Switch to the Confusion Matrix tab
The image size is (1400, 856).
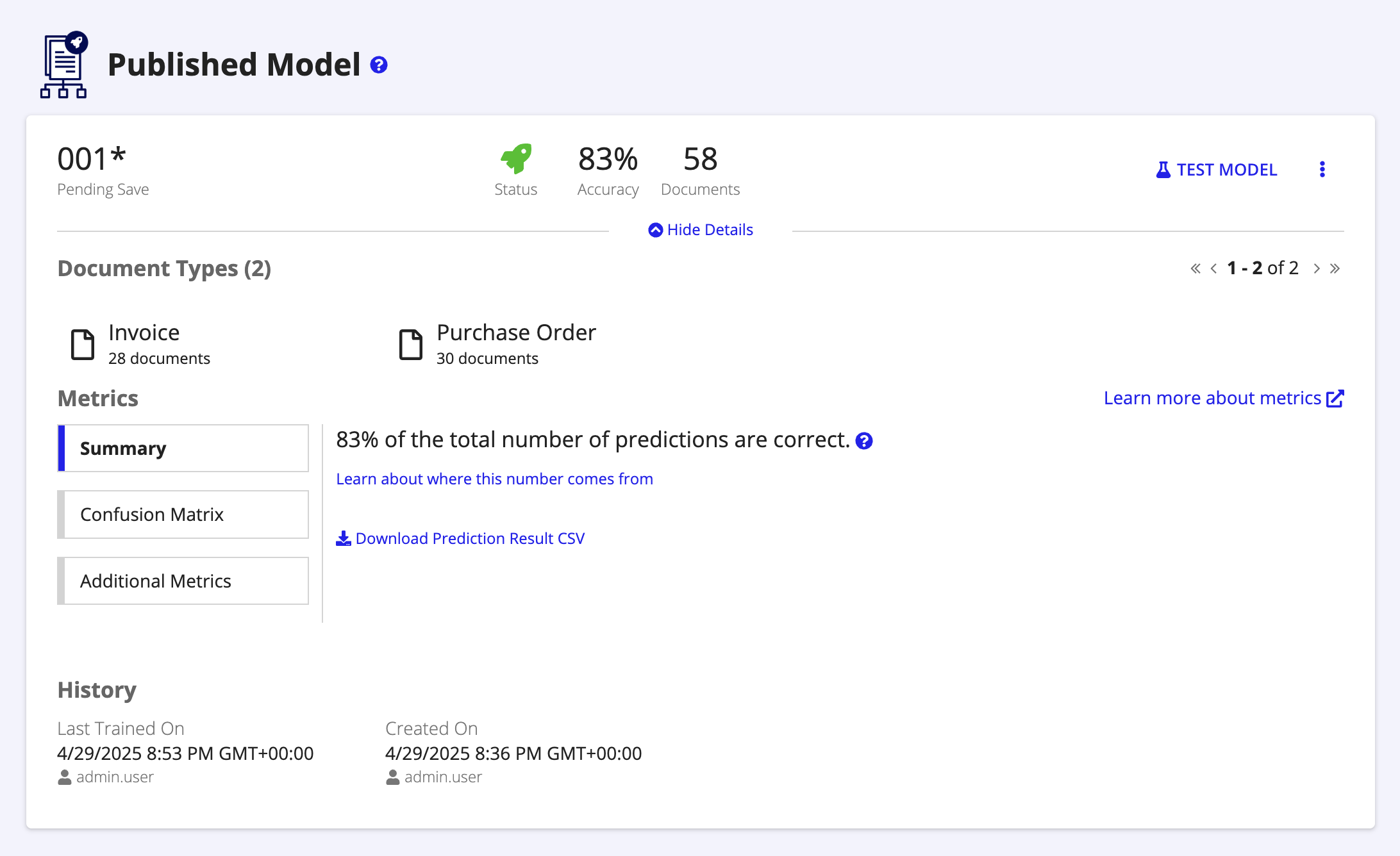(183, 514)
